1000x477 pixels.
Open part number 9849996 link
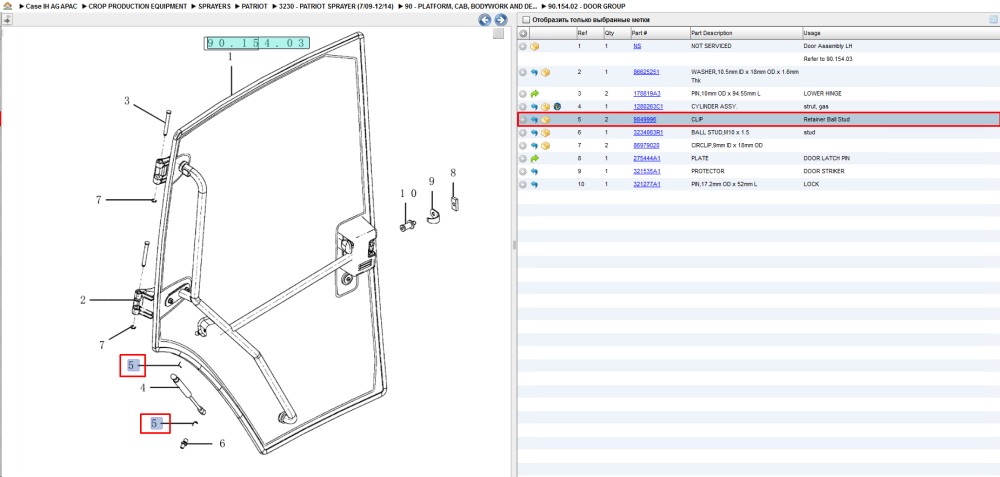[x=645, y=119]
